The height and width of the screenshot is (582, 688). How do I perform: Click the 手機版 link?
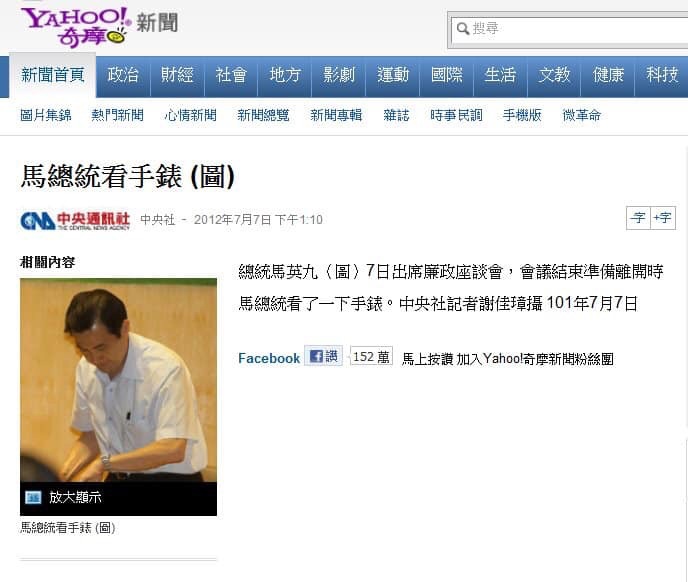tap(522, 115)
